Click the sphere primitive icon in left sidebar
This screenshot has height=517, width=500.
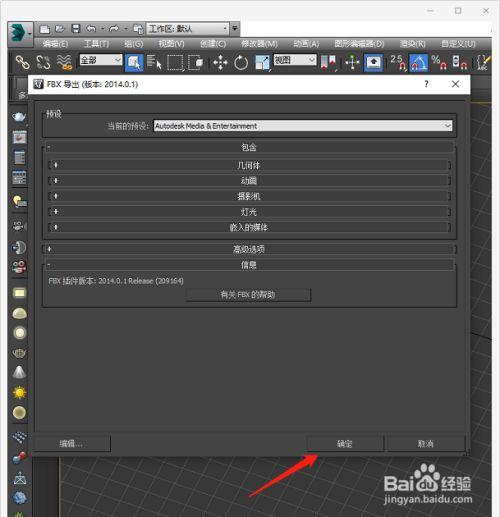[x=19, y=413]
